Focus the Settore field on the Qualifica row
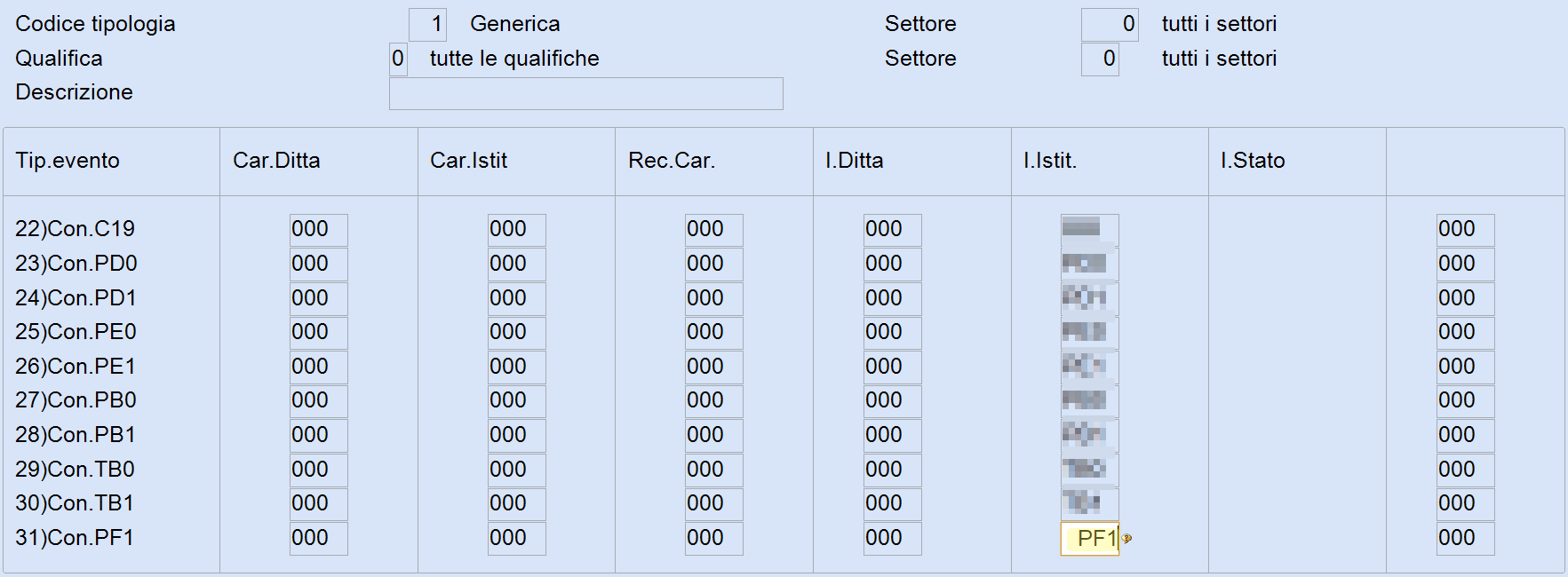The height and width of the screenshot is (577, 1568). coord(1100,59)
